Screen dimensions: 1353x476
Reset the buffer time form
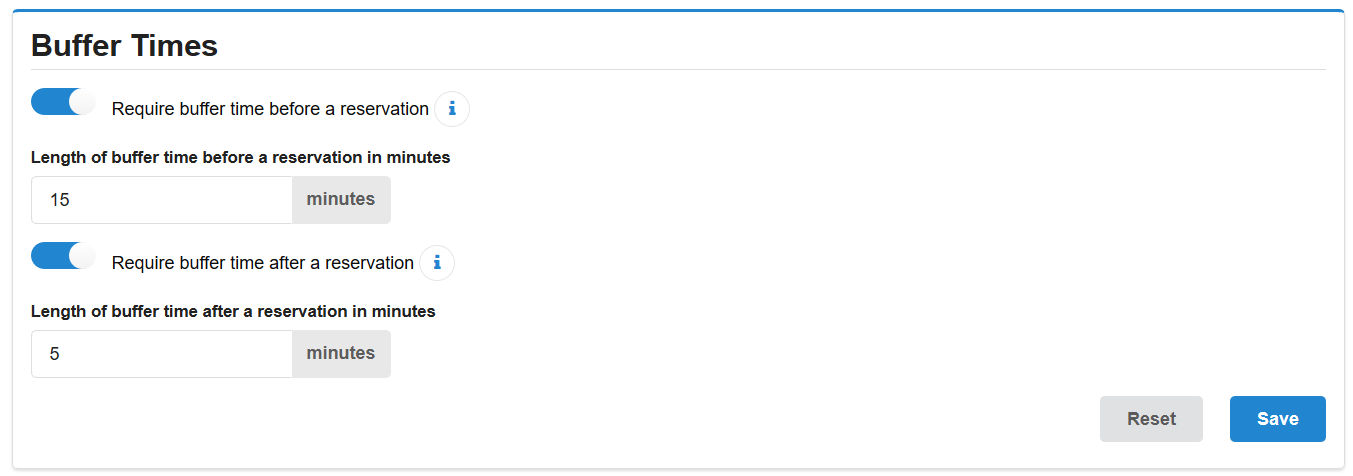[1151, 419]
